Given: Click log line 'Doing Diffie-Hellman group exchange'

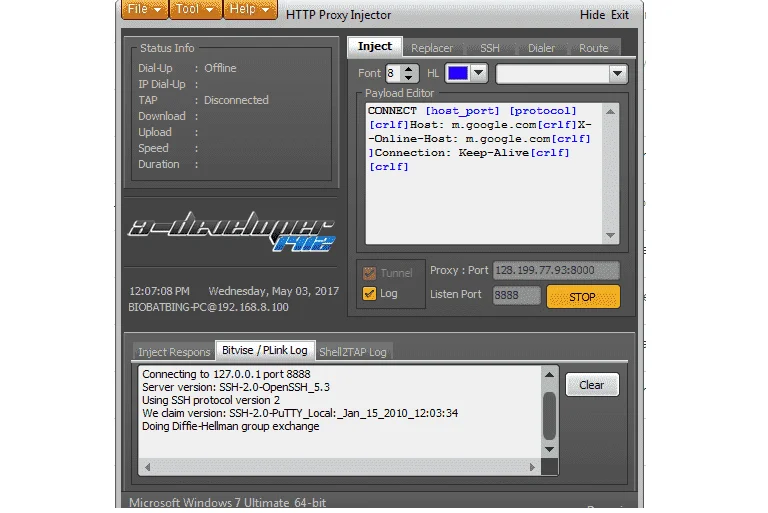Looking at the screenshot, I should pos(230,426).
